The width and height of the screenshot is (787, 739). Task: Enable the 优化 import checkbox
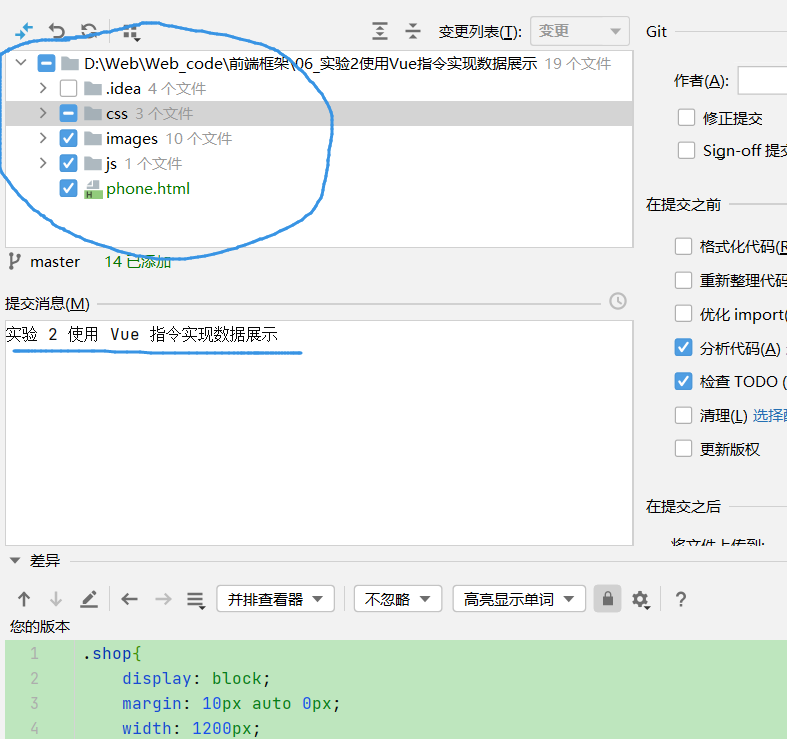point(683,314)
